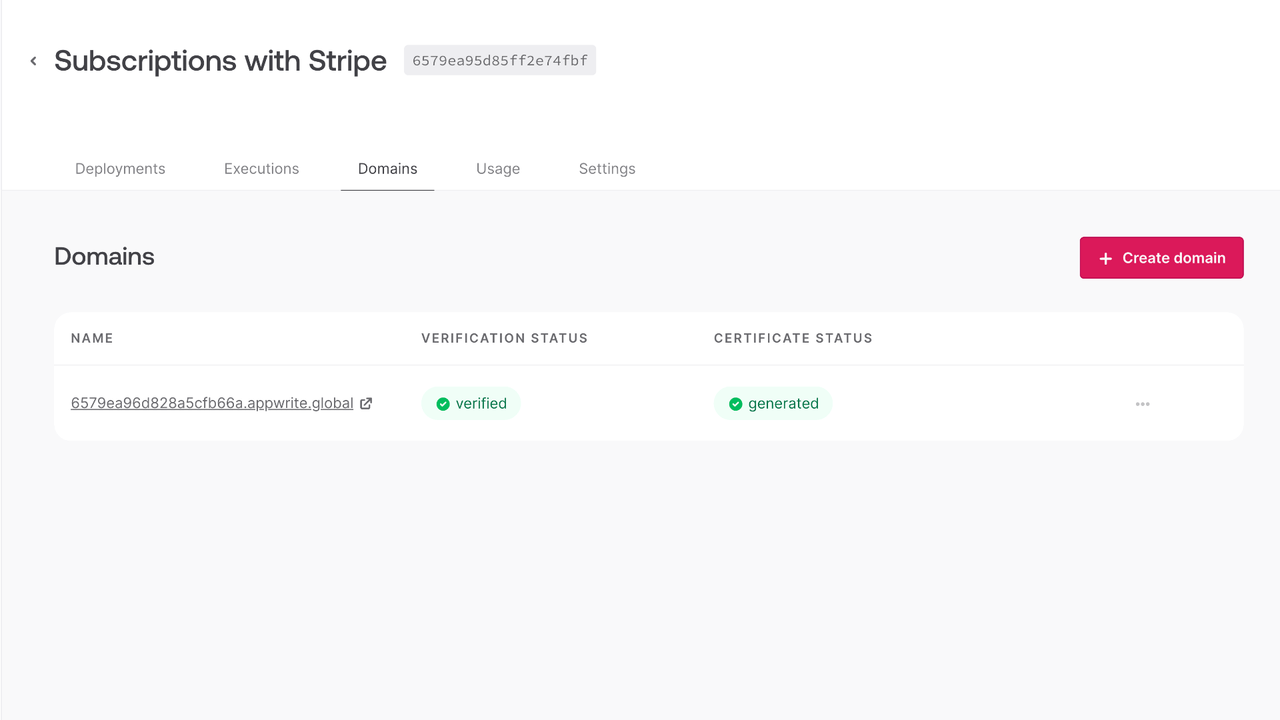Click the Subscriptions with Stripe title
This screenshot has width=1280, height=720.
[x=221, y=61]
